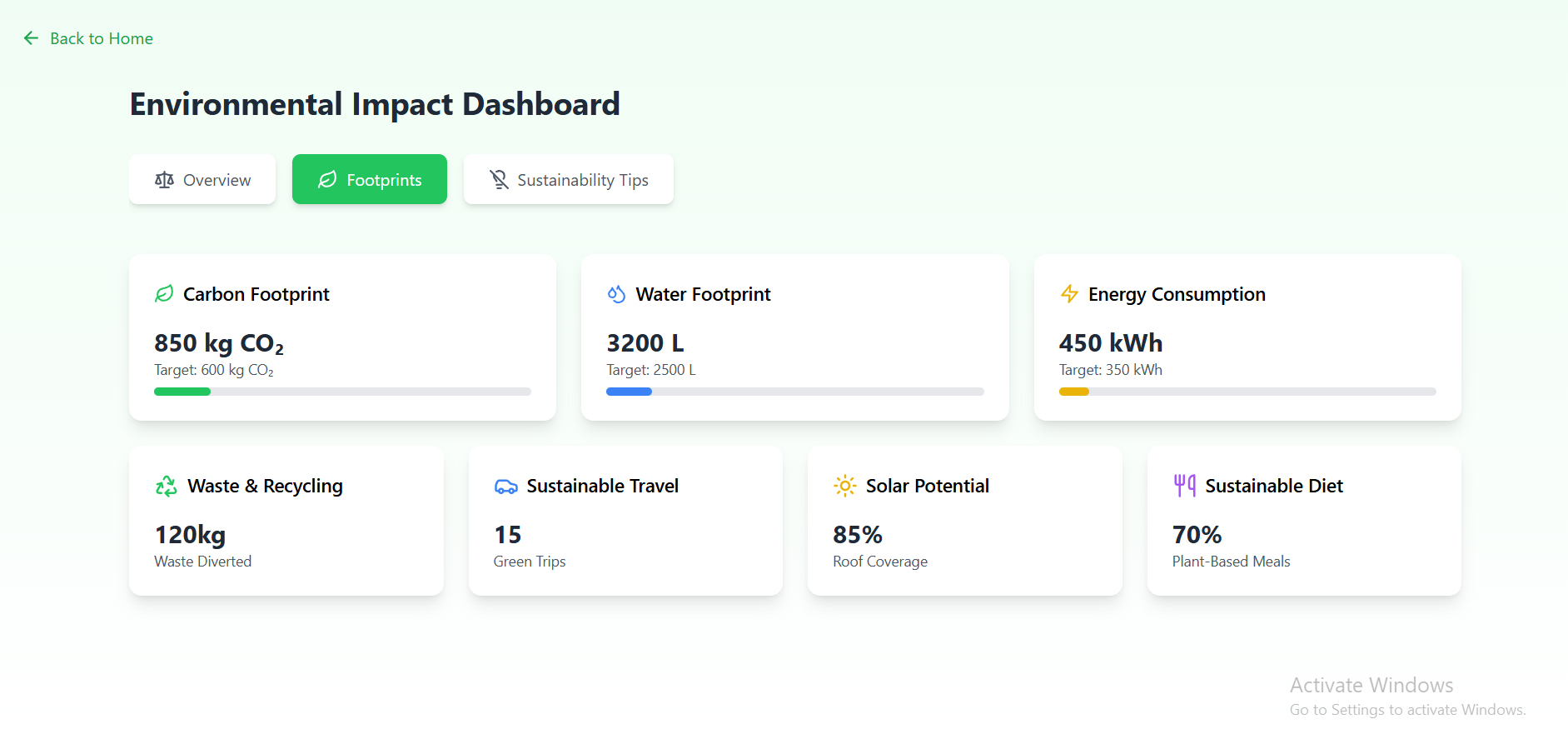Click the recycling arrows icon
This screenshot has width=1568, height=754.
coord(167,486)
